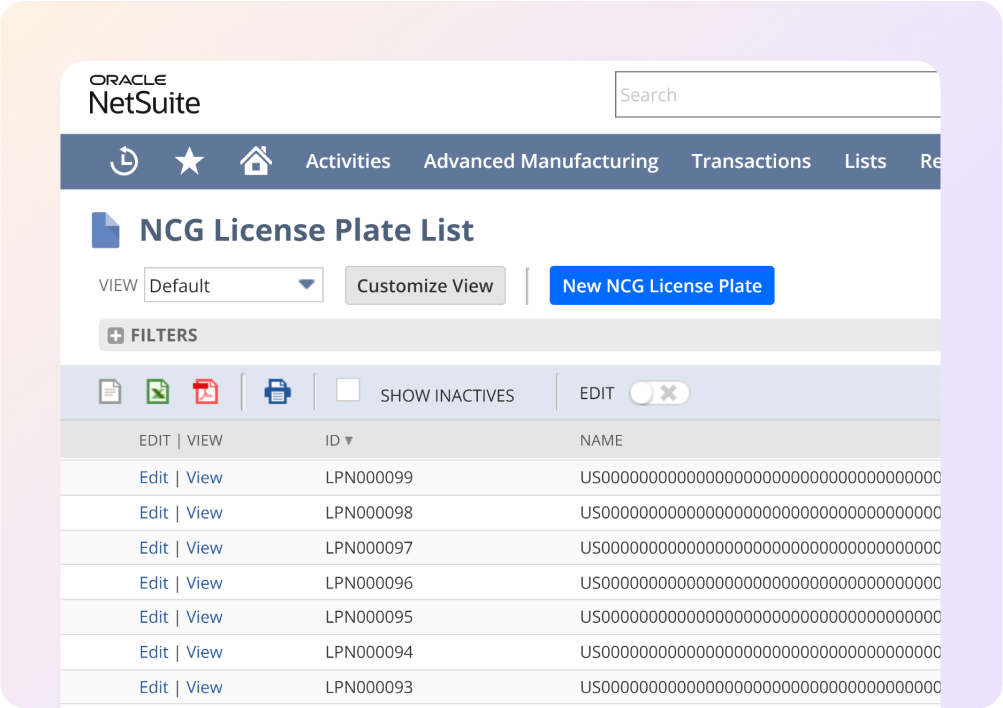
Task: Select ID cell LPN000094
Action: click(369, 652)
